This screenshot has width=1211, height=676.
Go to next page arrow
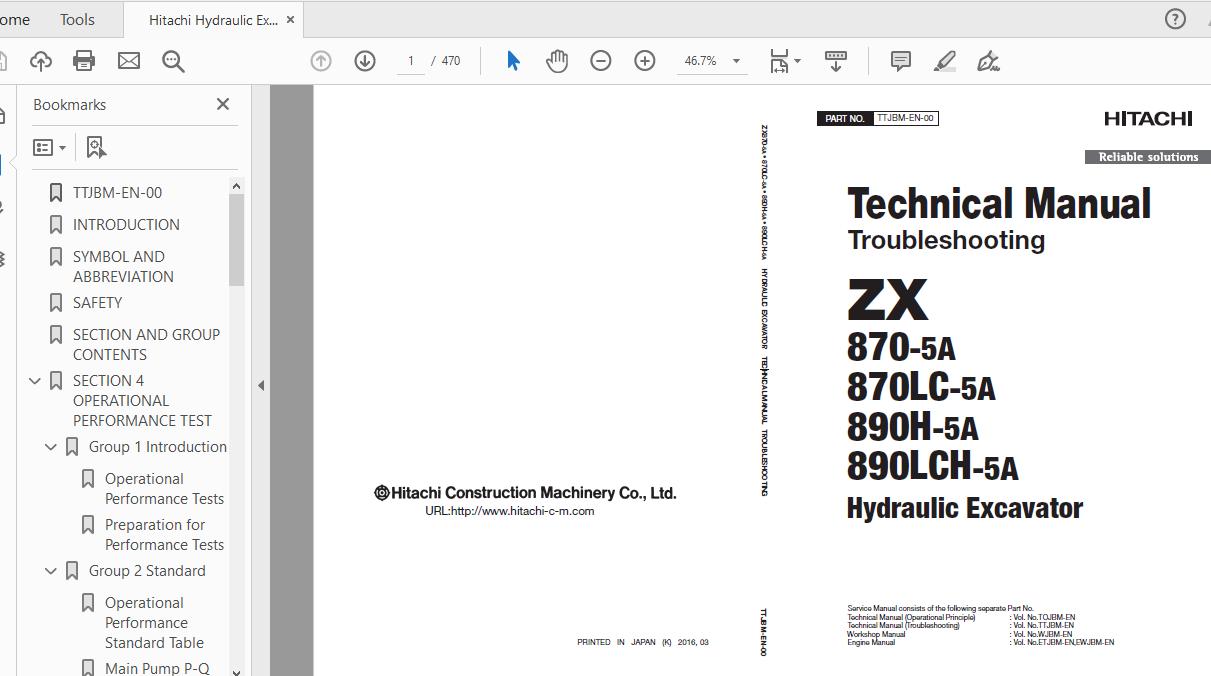tap(365, 61)
